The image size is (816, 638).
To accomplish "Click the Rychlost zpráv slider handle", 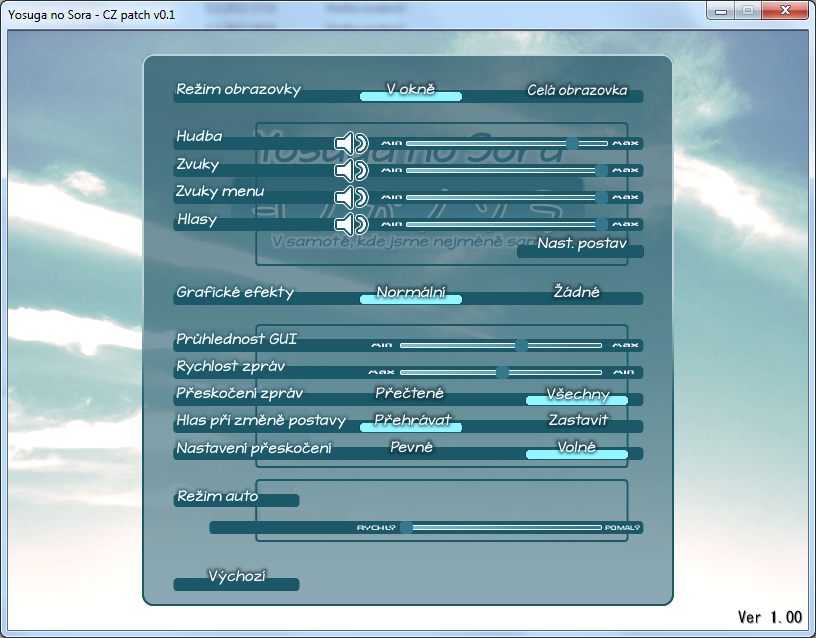I will pyautogui.click(x=502, y=372).
